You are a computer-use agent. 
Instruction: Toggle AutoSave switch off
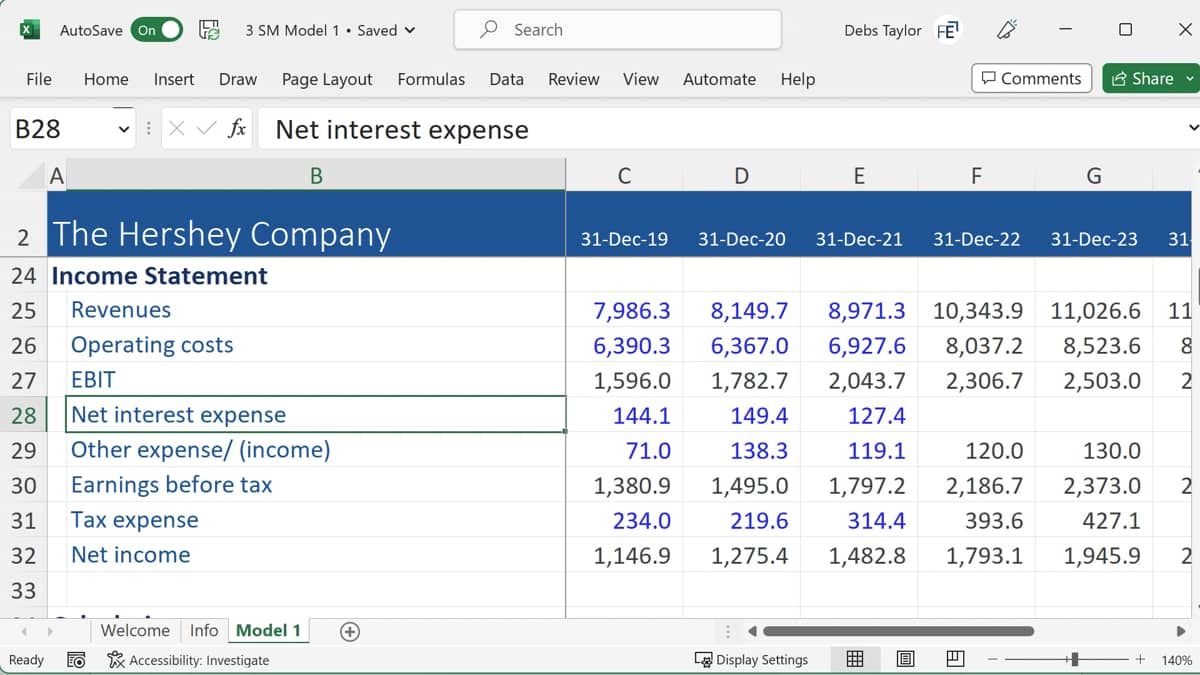[x=158, y=30]
